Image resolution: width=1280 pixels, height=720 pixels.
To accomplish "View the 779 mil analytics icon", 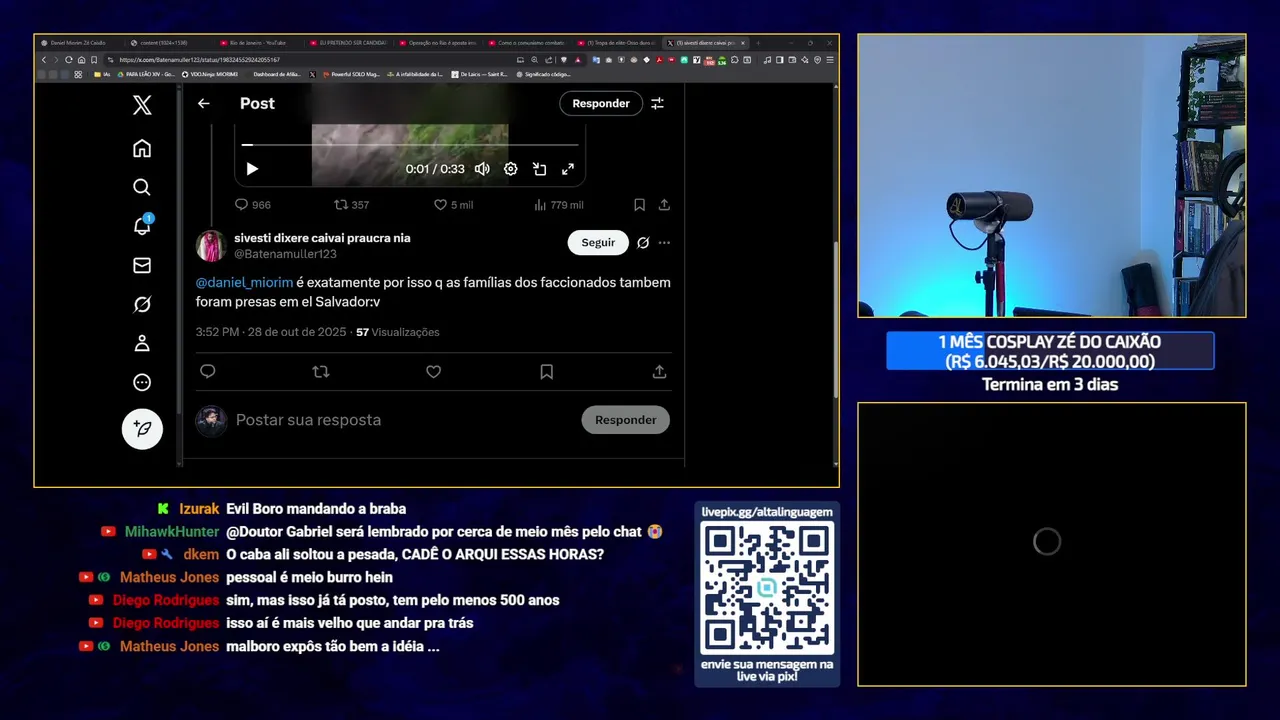I will click(x=540, y=204).
